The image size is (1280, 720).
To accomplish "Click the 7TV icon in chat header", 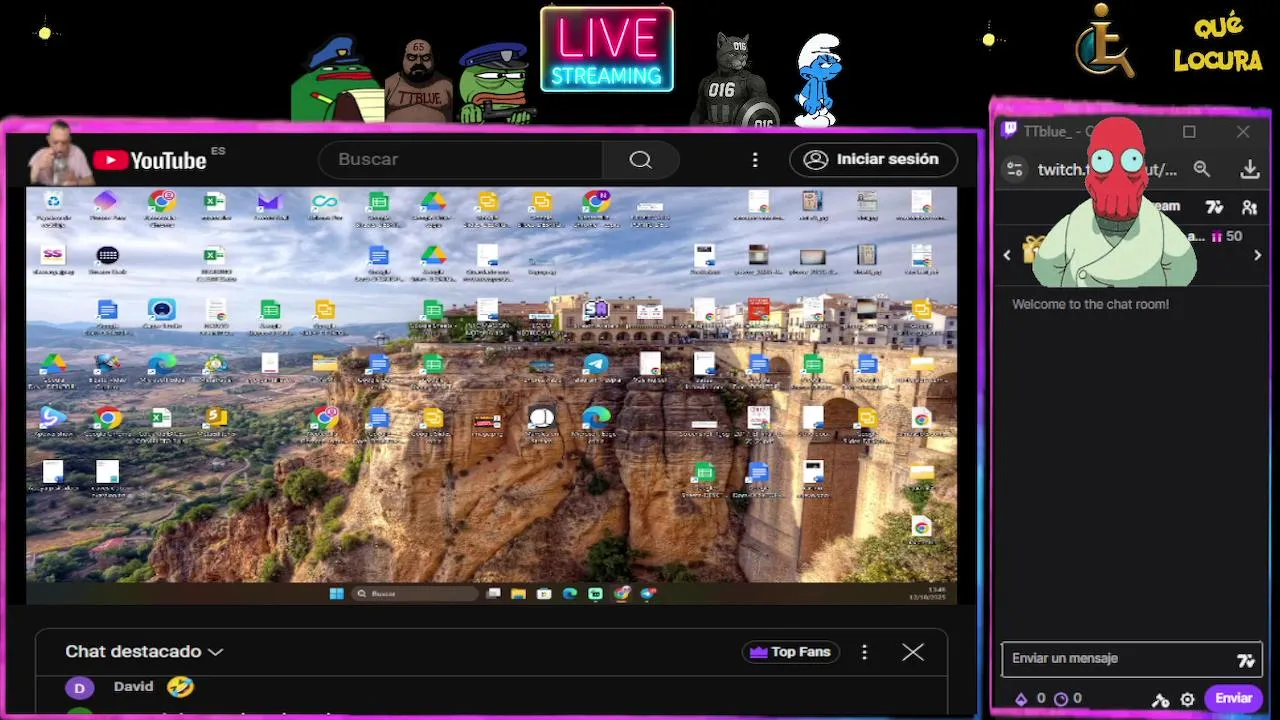I will (x=1214, y=207).
